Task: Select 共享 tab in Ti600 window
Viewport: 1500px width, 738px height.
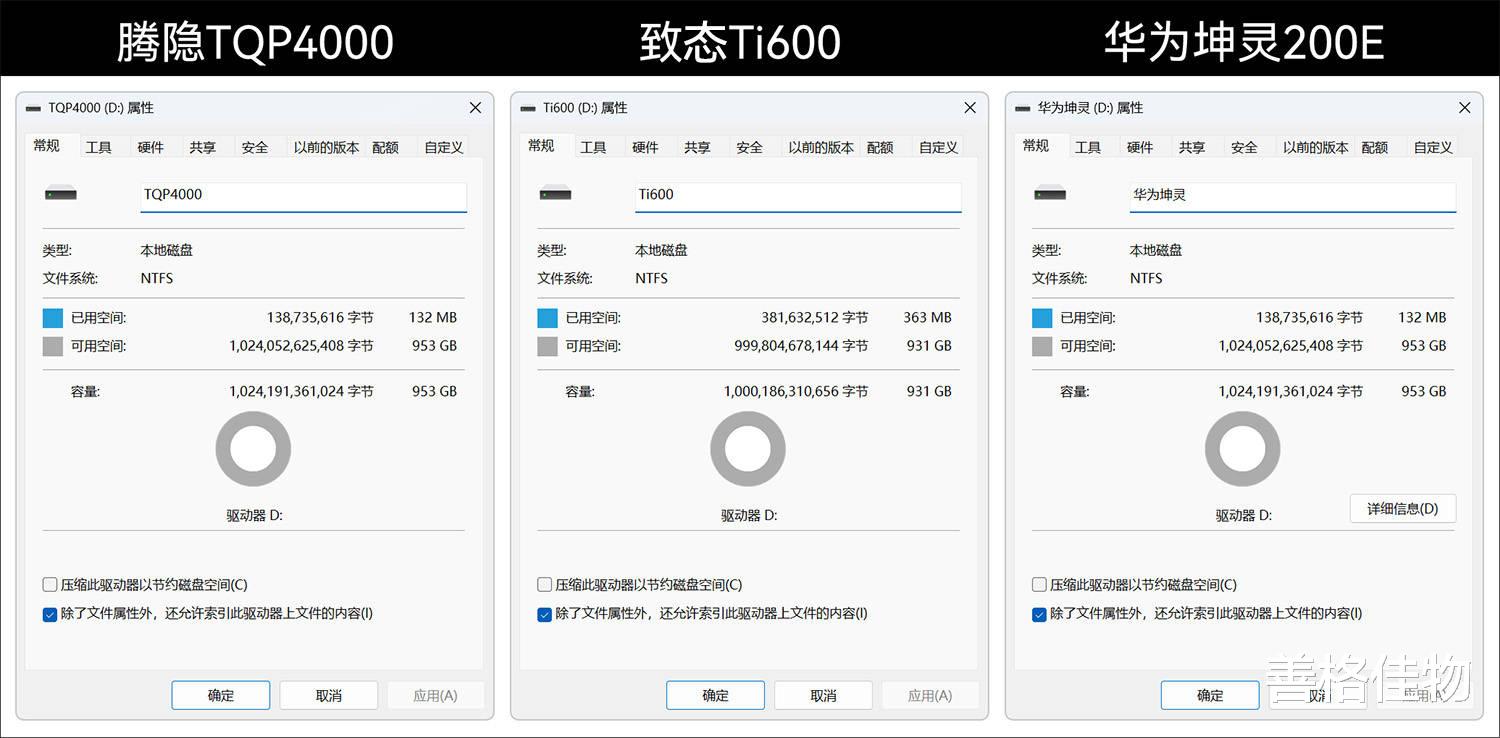Action: tap(698, 147)
